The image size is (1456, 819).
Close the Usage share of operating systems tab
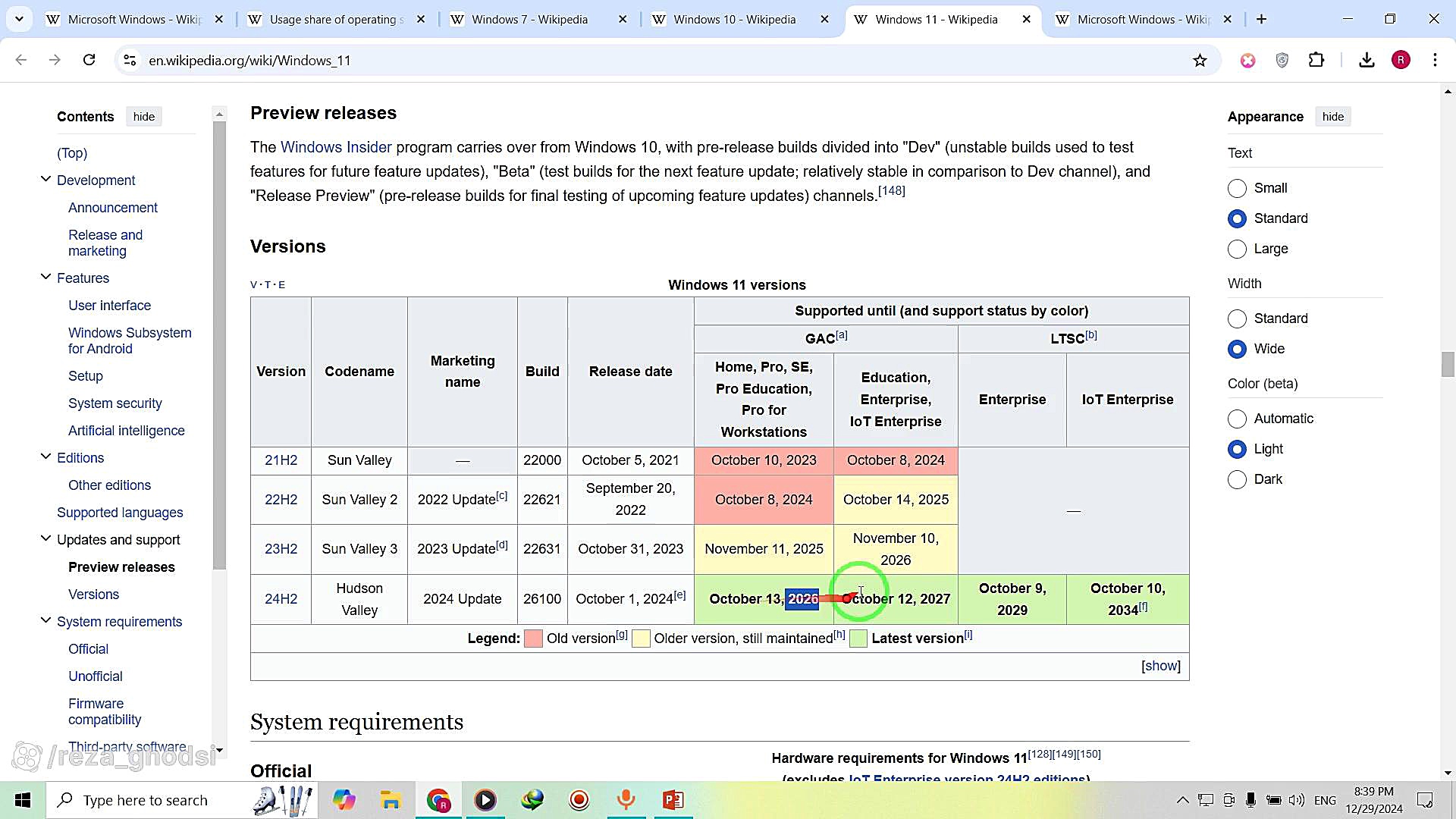pyautogui.click(x=421, y=19)
